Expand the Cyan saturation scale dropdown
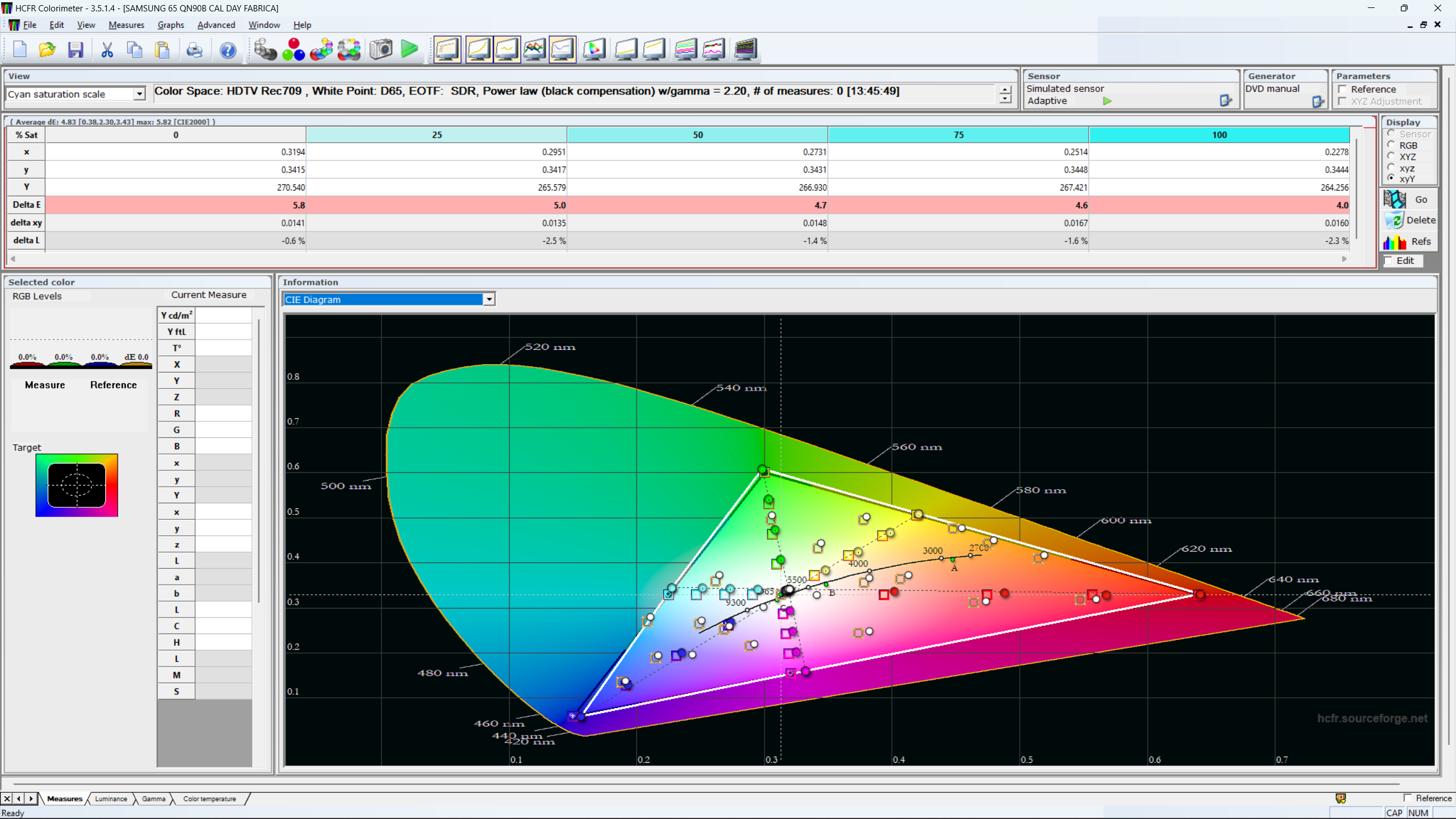Image resolution: width=1456 pixels, height=819 pixels. [139, 94]
